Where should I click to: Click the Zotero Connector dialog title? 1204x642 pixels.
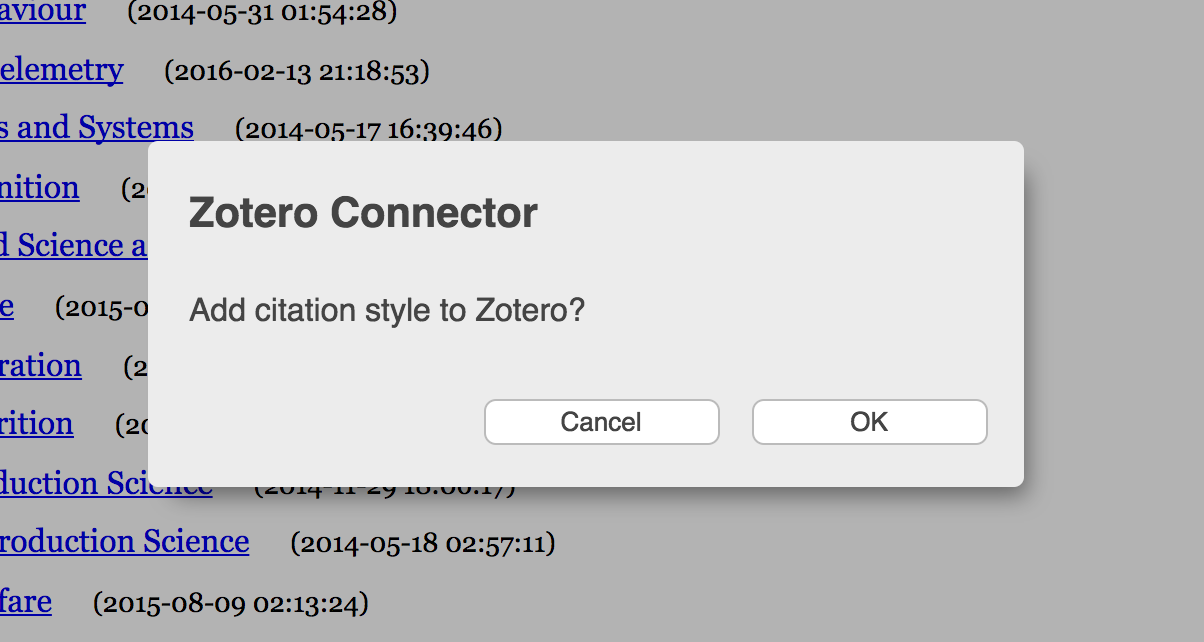coord(362,212)
